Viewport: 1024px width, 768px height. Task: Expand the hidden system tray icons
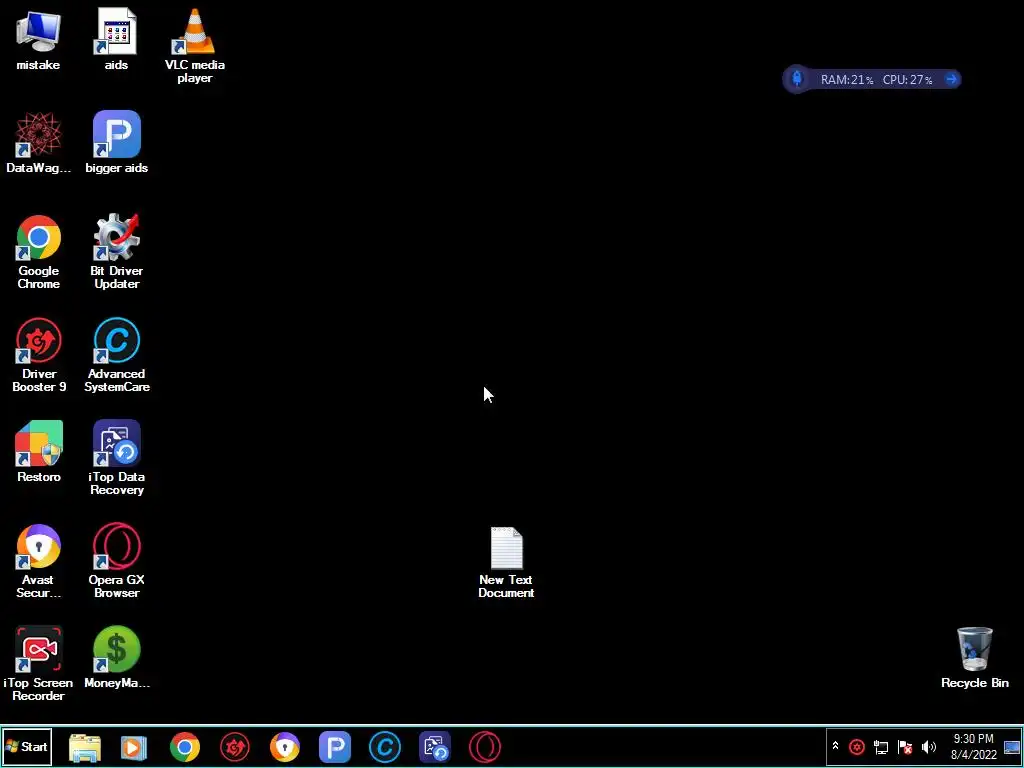(835, 746)
